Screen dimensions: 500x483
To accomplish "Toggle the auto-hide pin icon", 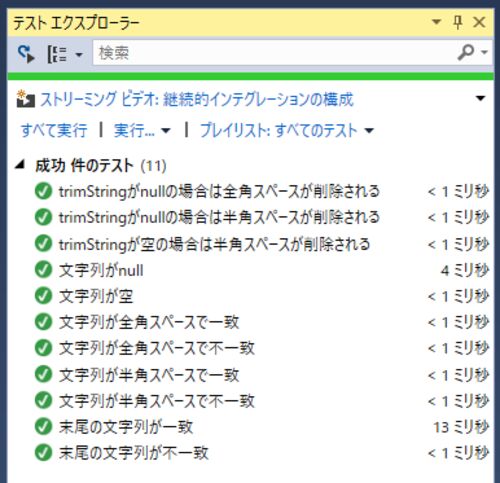I will tap(458, 22).
